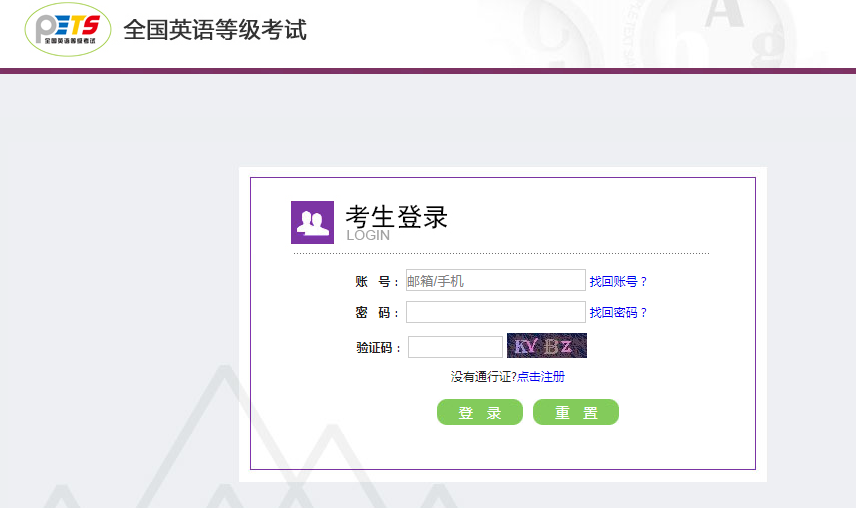Click the purple bar below the header
The width and height of the screenshot is (856, 508).
[428, 71]
